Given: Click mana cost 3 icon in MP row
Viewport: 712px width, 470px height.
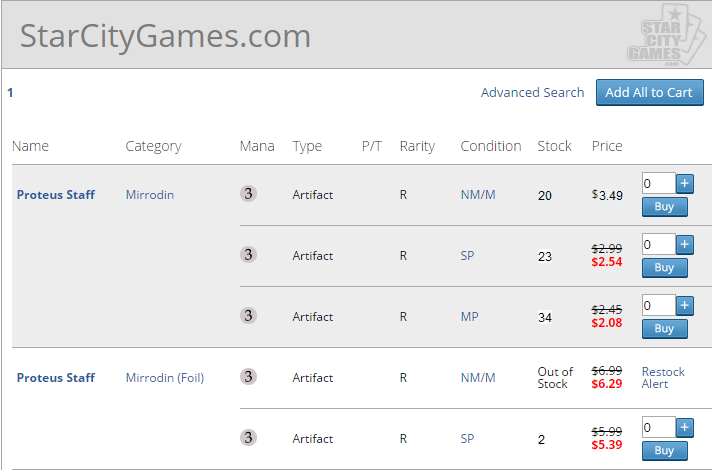Looking at the screenshot, I should tap(248, 316).
